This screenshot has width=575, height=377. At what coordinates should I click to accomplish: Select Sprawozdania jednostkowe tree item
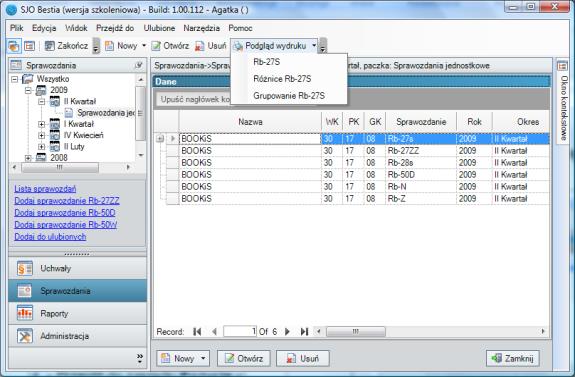(x=106, y=113)
